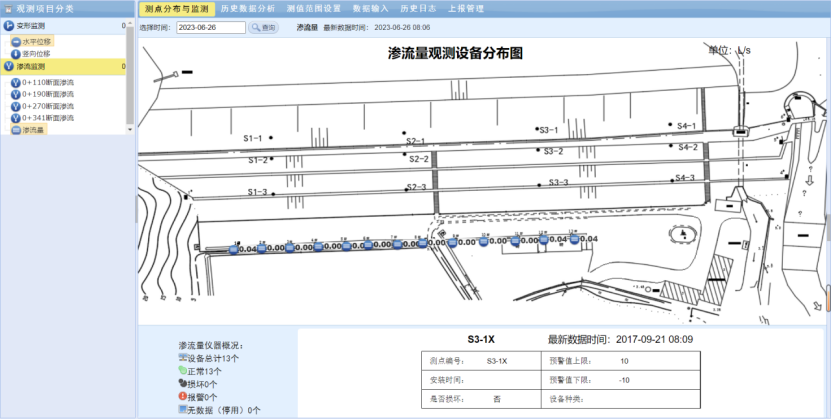Click the 水平位移 icon in the tree
831x419 pixels.
click(15, 42)
